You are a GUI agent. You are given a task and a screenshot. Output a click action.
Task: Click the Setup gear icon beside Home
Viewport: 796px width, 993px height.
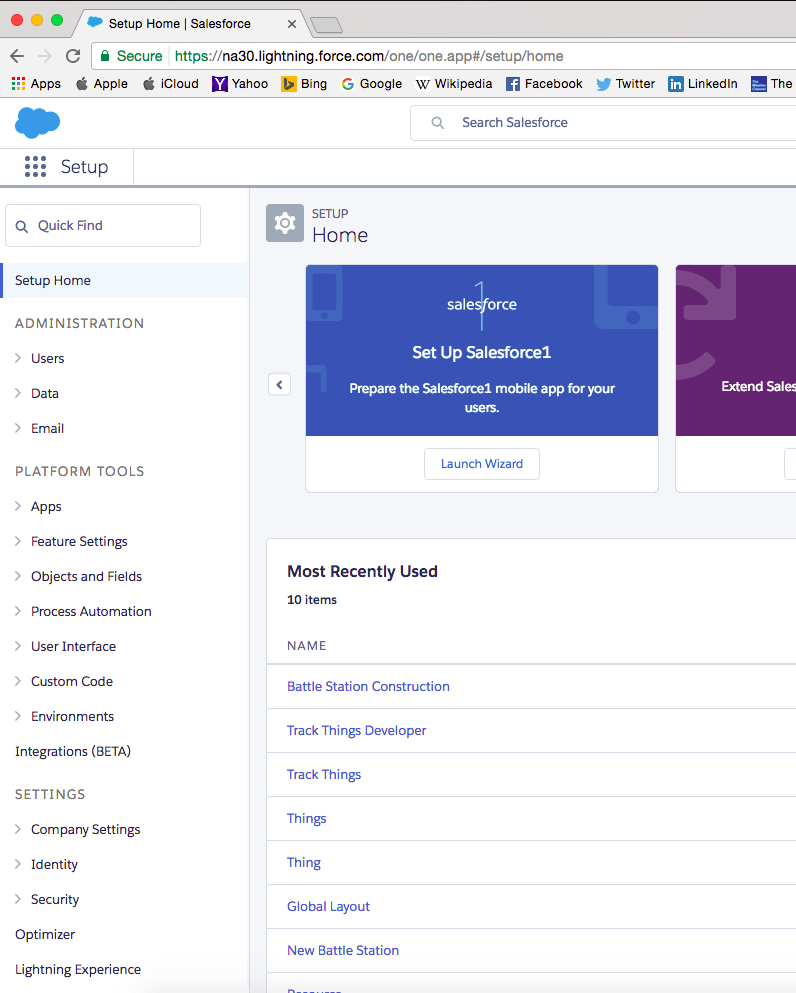pyautogui.click(x=285, y=223)
